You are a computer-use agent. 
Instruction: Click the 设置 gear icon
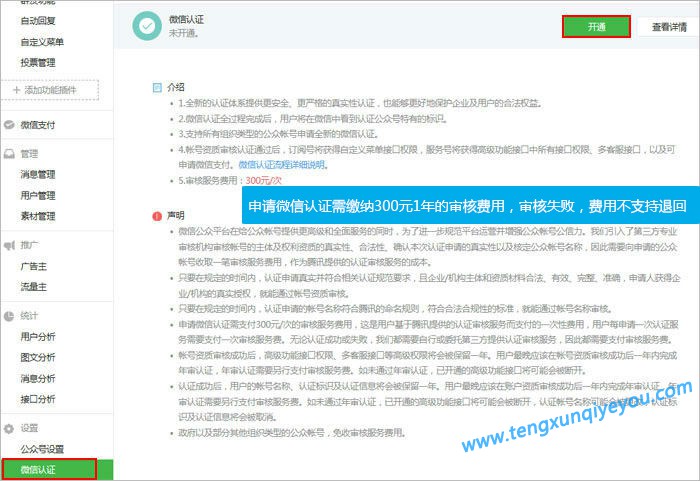(9, 429)
